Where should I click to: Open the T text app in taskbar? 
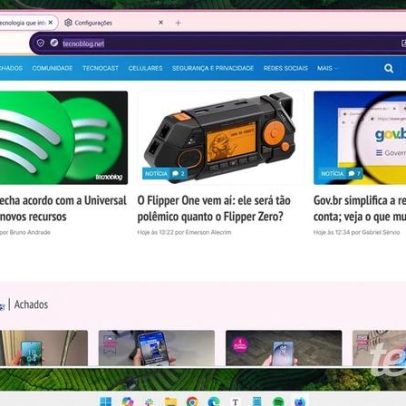(x=235, y=402)
